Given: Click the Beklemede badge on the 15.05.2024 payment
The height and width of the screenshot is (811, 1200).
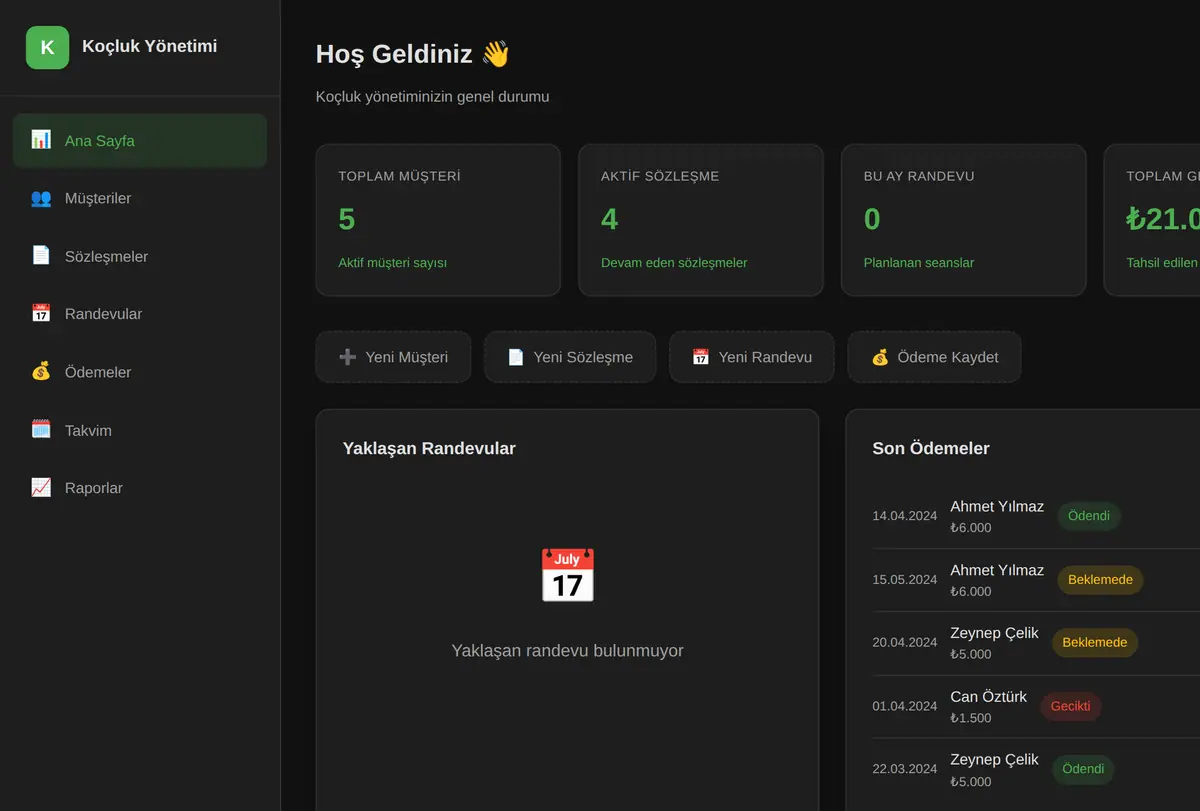Looking at the screenshot, I should pyautogui.click(x=1100, y=580).
